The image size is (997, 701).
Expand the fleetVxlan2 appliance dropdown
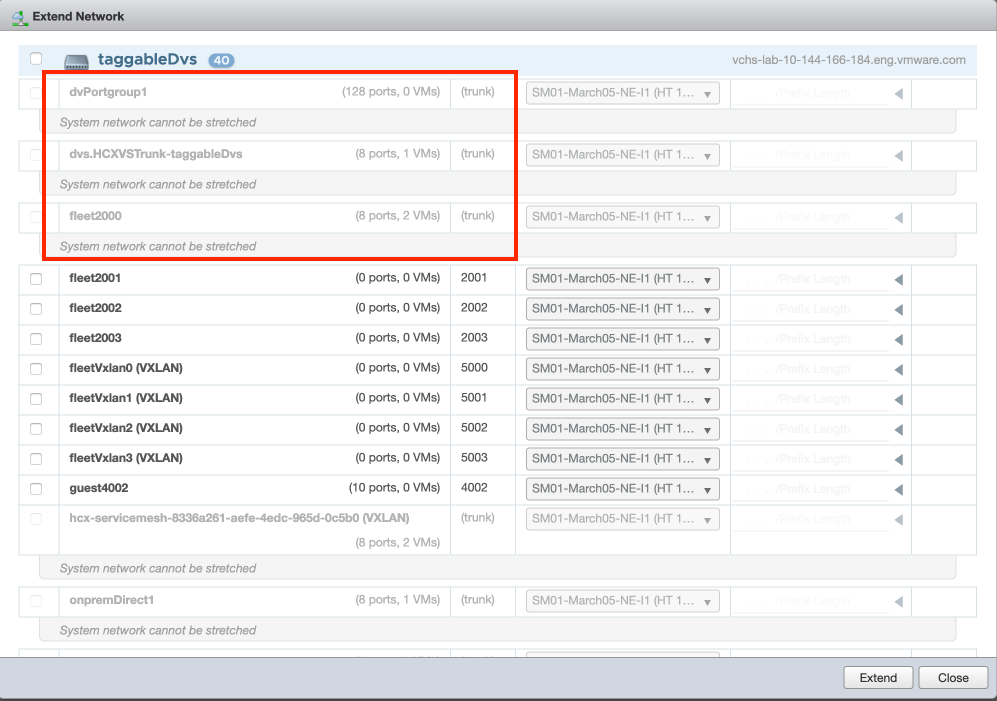pos(622,429)
